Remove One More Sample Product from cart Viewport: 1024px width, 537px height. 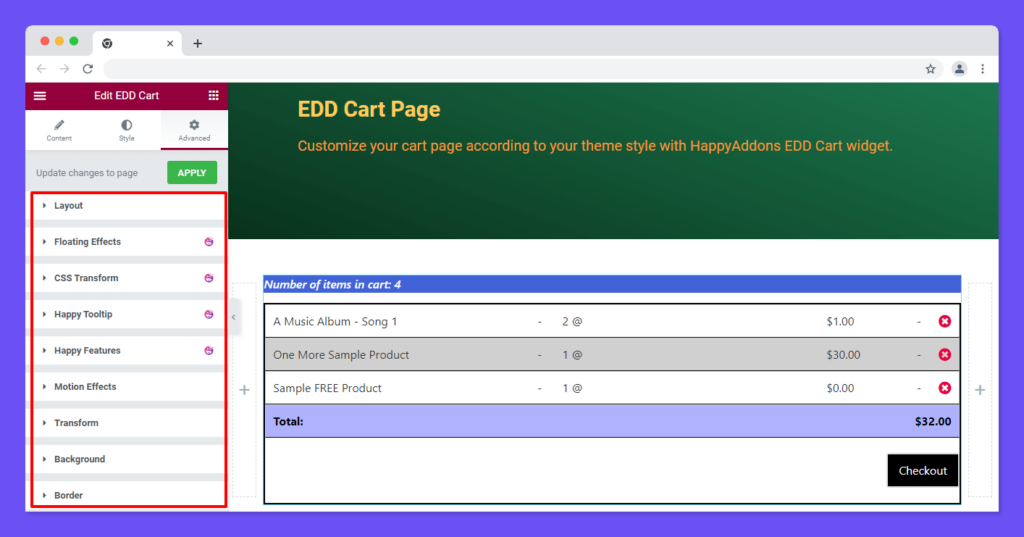point(944,355)
